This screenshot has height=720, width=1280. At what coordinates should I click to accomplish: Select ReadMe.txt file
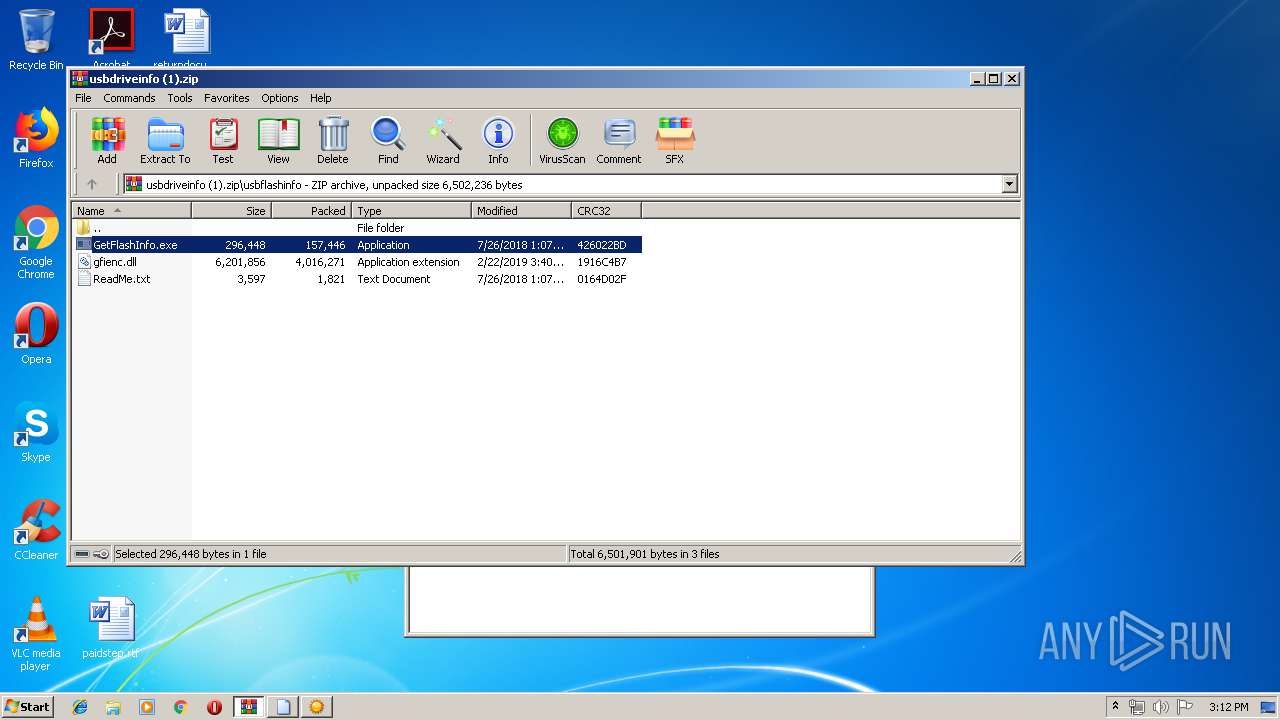tap(359, 279)
